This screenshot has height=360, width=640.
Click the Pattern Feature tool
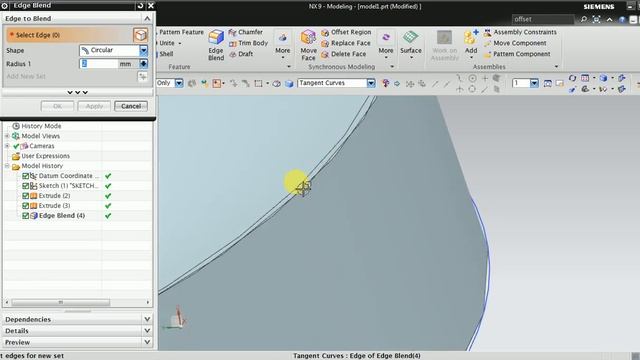click(180, 32)
